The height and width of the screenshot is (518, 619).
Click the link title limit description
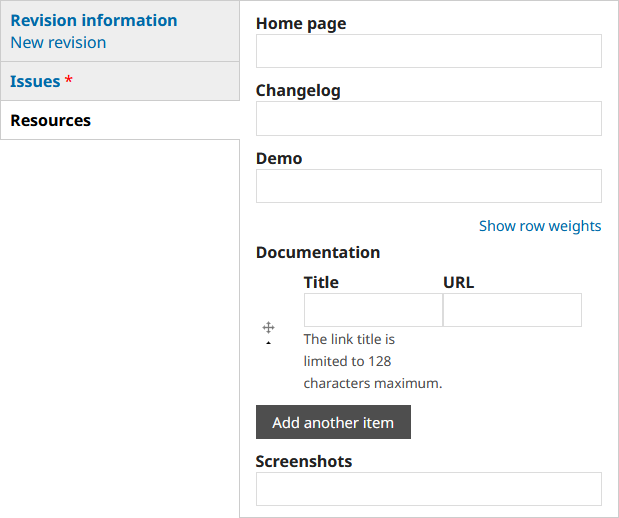373,361
